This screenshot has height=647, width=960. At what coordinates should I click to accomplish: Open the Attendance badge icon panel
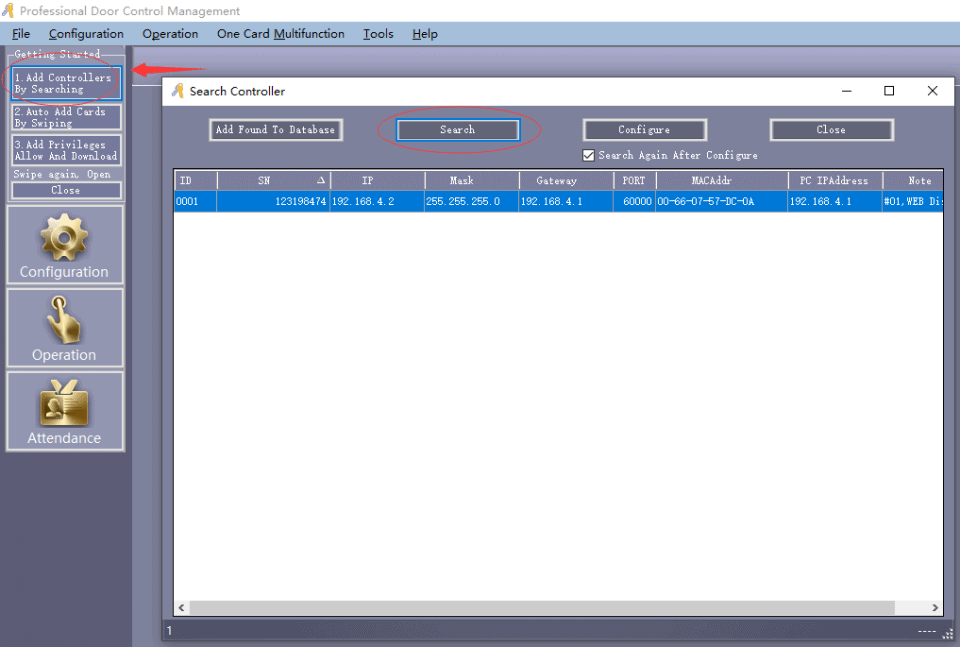point(65,411)
